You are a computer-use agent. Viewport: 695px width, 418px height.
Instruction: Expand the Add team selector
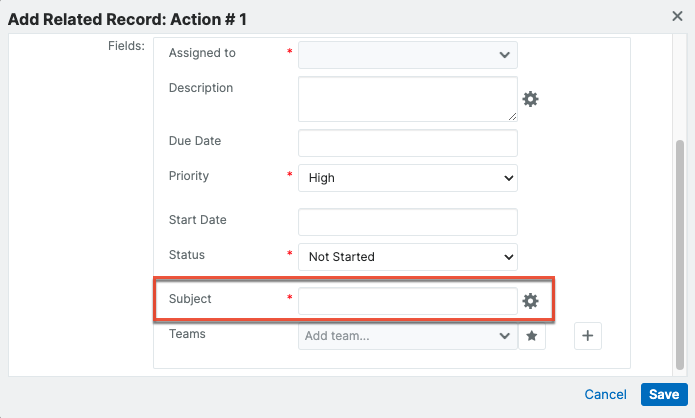[x=407, y=337]
